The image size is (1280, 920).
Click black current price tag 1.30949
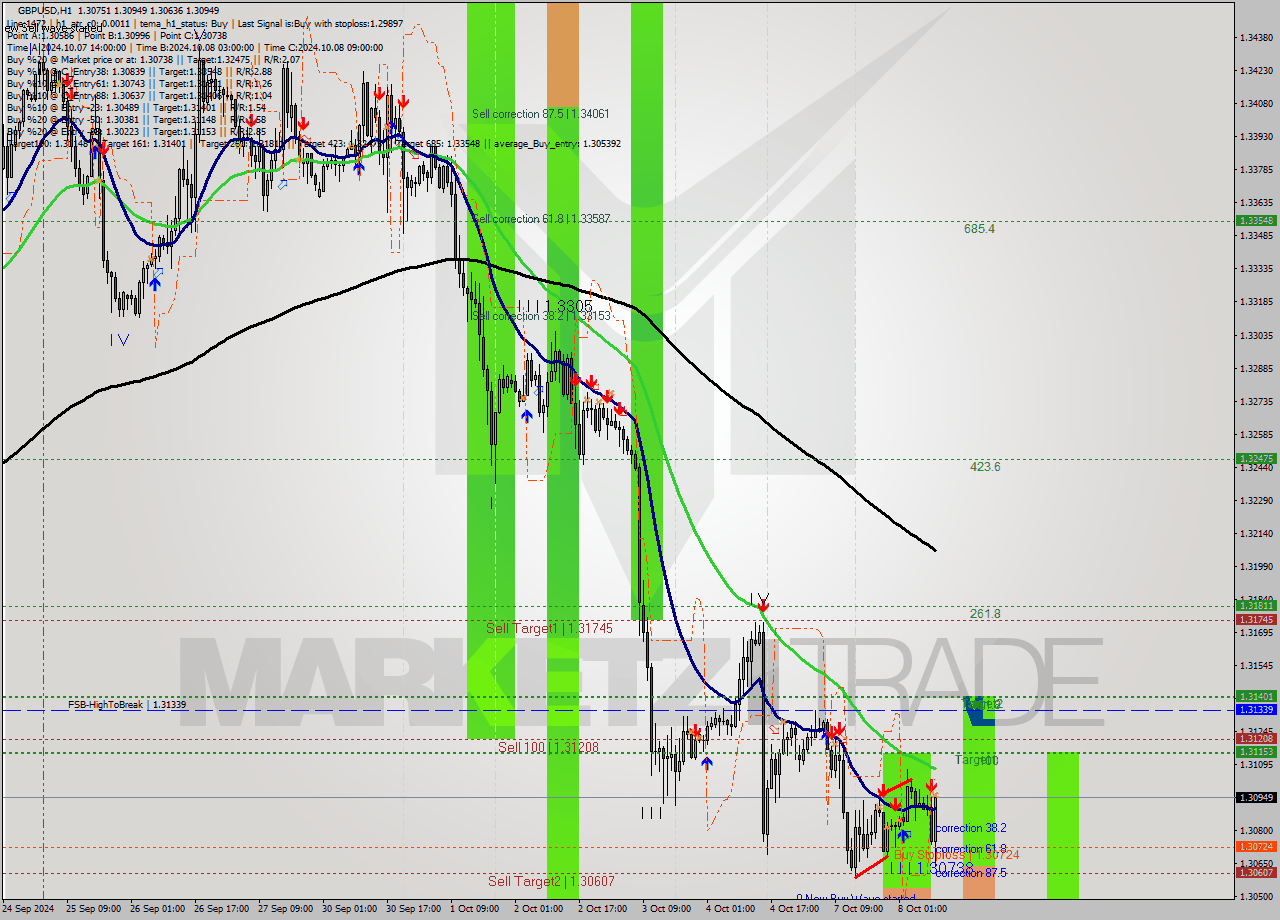coord(1256,797)
